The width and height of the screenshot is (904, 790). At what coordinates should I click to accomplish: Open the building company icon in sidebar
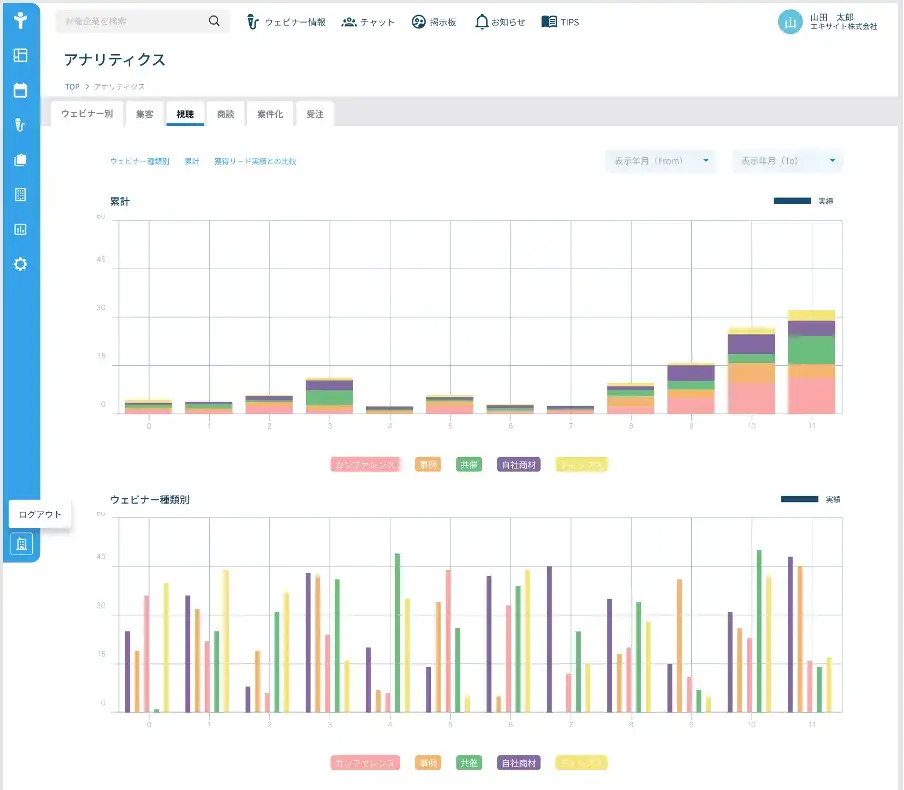pyautogui.click(x=20, y=194)
